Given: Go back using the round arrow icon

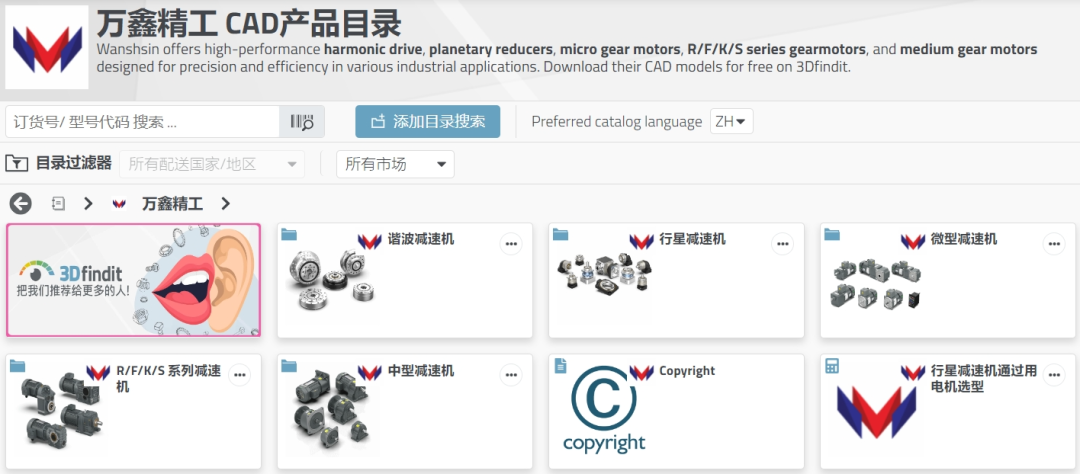Looking at the screenshot, I should click(21, 203).
